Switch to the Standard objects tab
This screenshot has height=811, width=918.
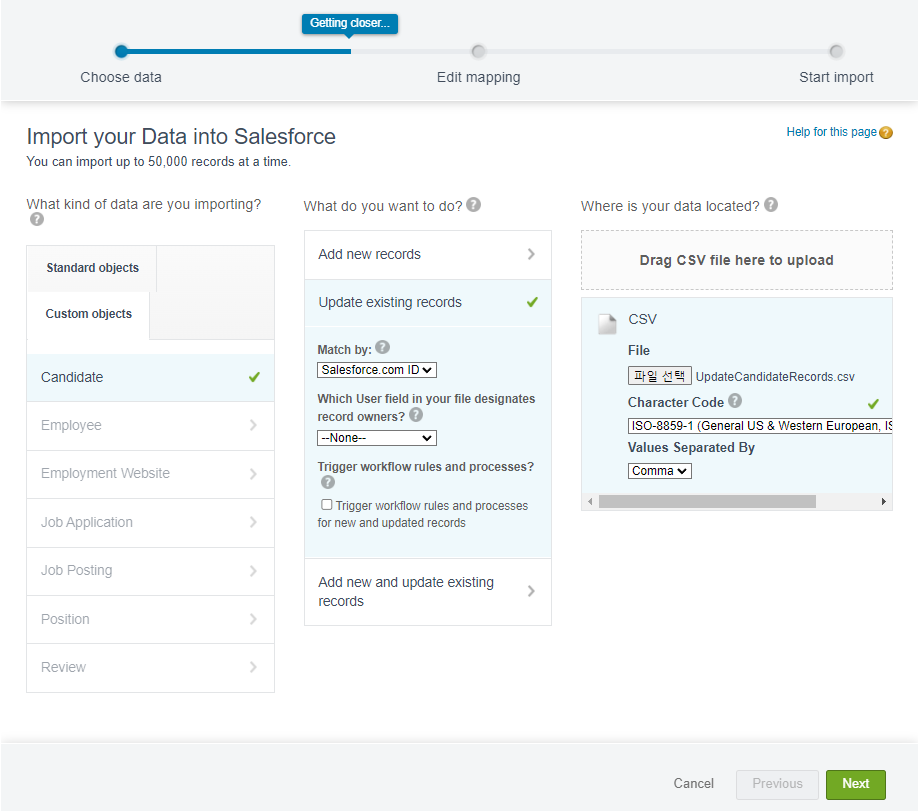(x=92, y=268)
